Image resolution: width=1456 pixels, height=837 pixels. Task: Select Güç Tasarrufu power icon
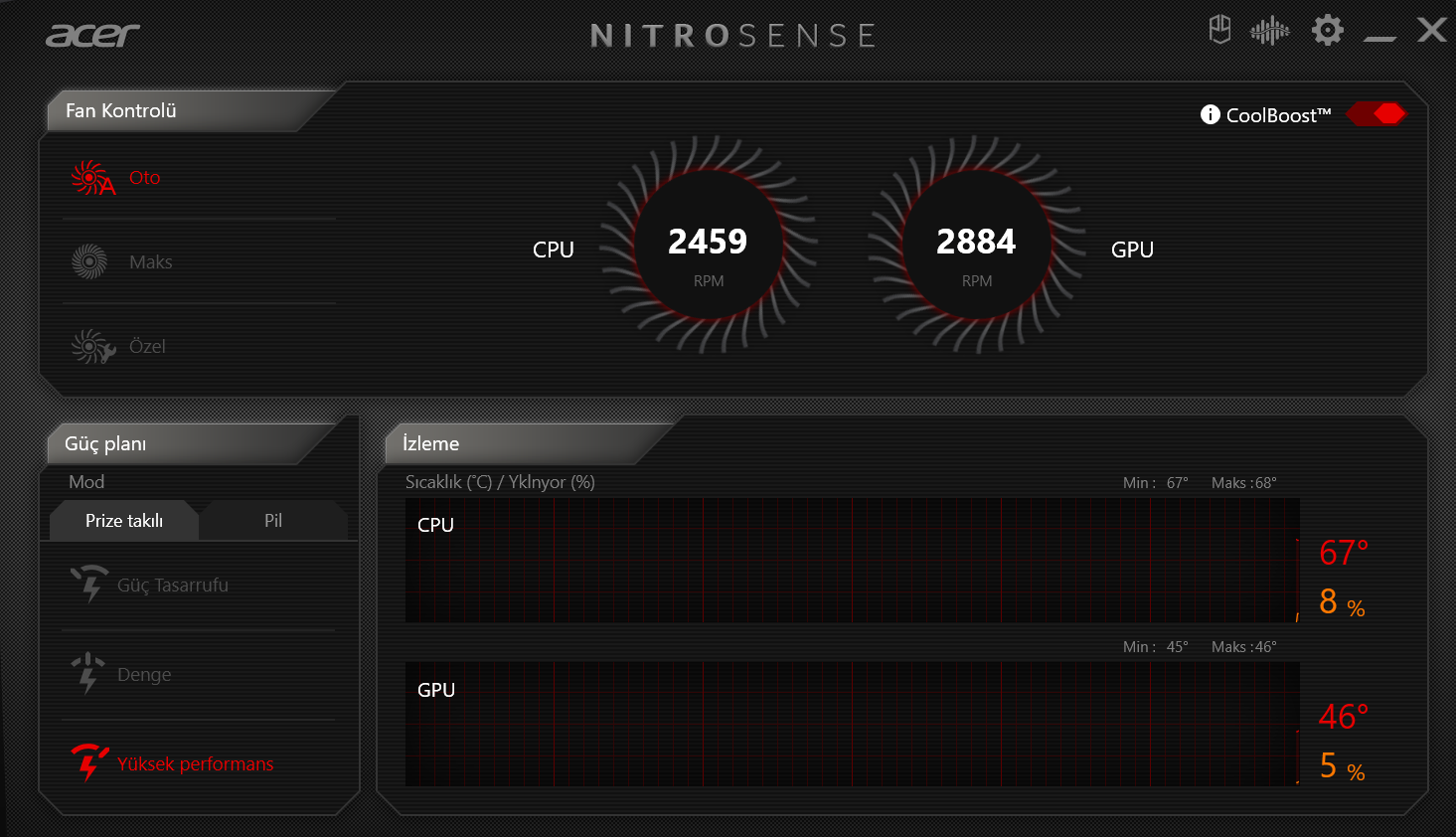89,584
